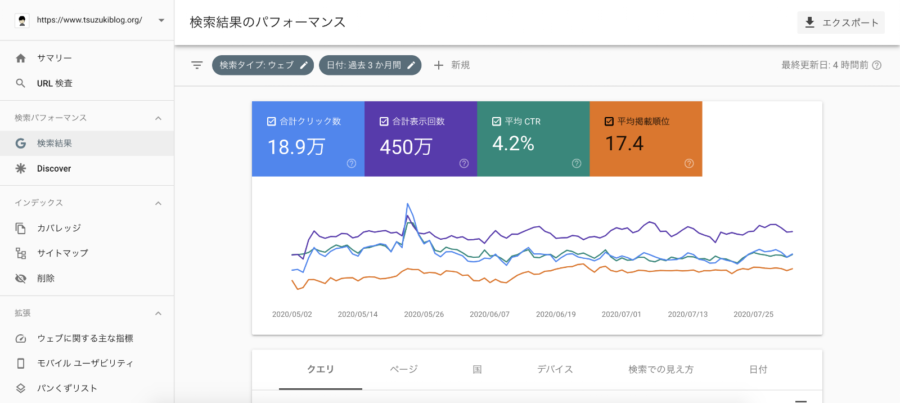Click the 最終更新日: 4 時間前 text
The height and width of the screenshot is (403, 900).
[824, 65]
